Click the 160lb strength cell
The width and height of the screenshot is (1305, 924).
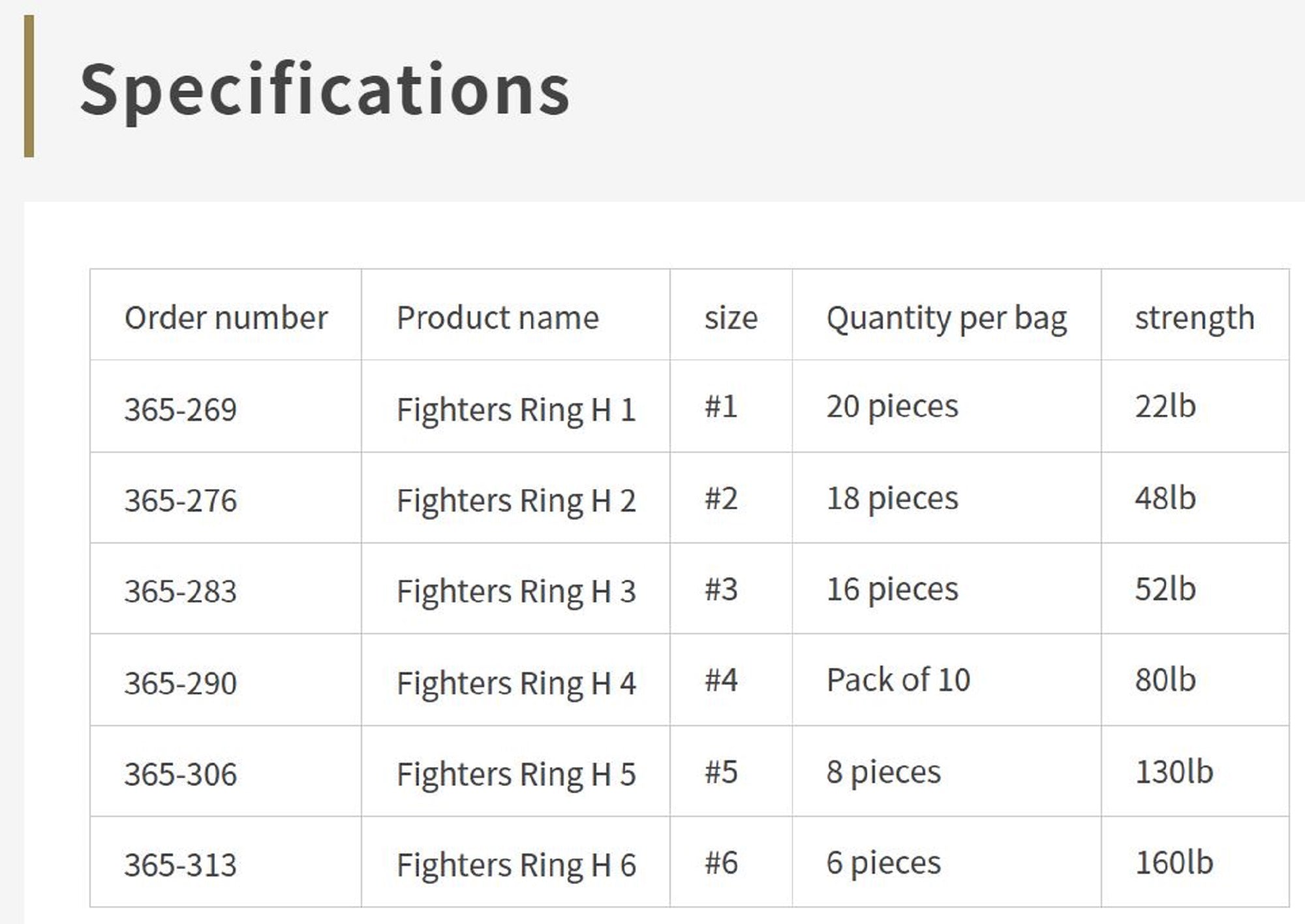tap(1173, 862)
